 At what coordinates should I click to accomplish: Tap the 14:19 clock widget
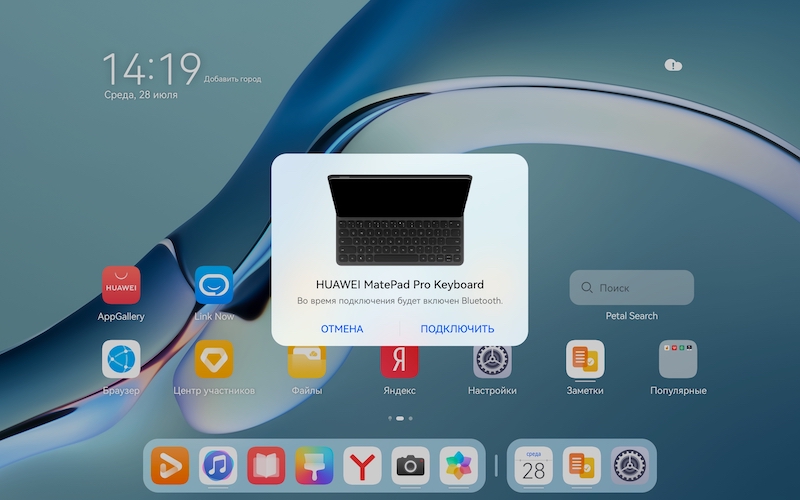pyautogui.click(x=152, y=69)
